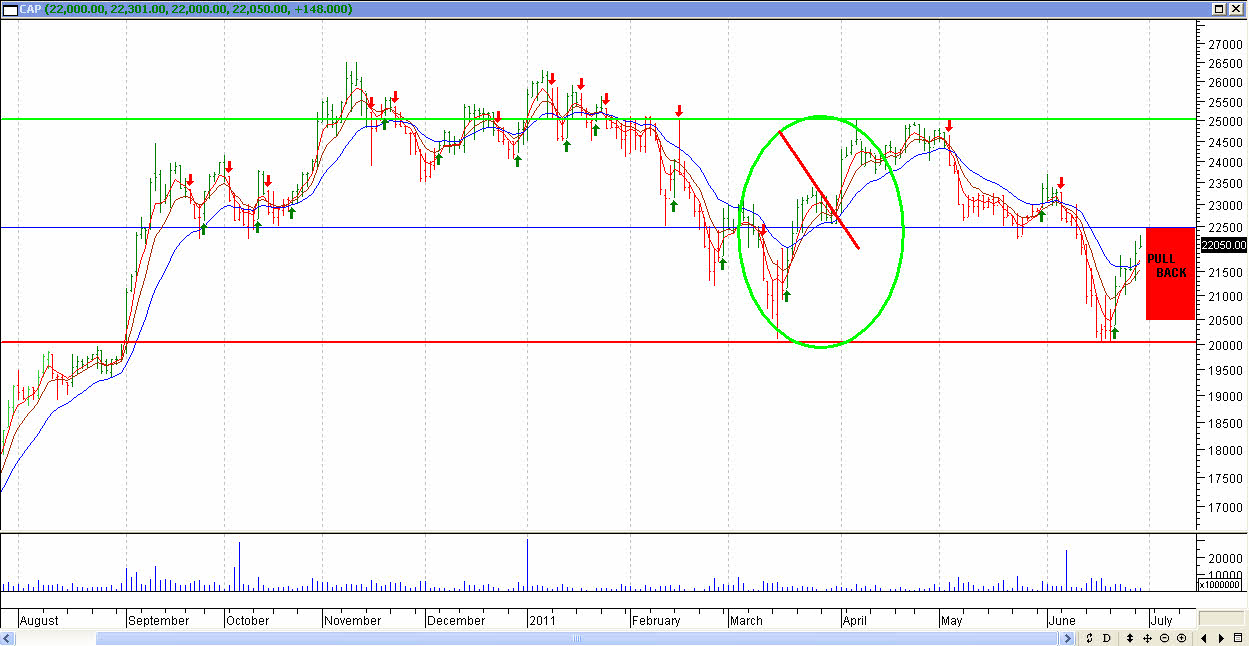The width and height of the screenshot is (1249, 646).
Task: Click the 25000 price axis label
Action: [1223, 123]
